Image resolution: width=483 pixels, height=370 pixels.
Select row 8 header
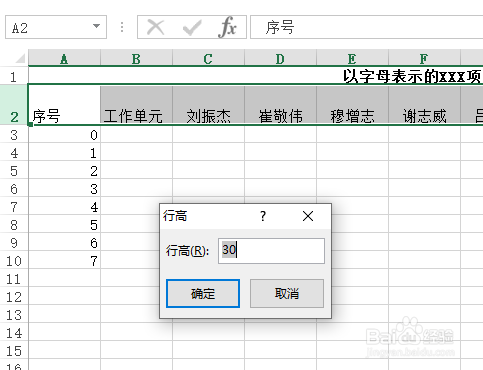click(x=14, y=225)
